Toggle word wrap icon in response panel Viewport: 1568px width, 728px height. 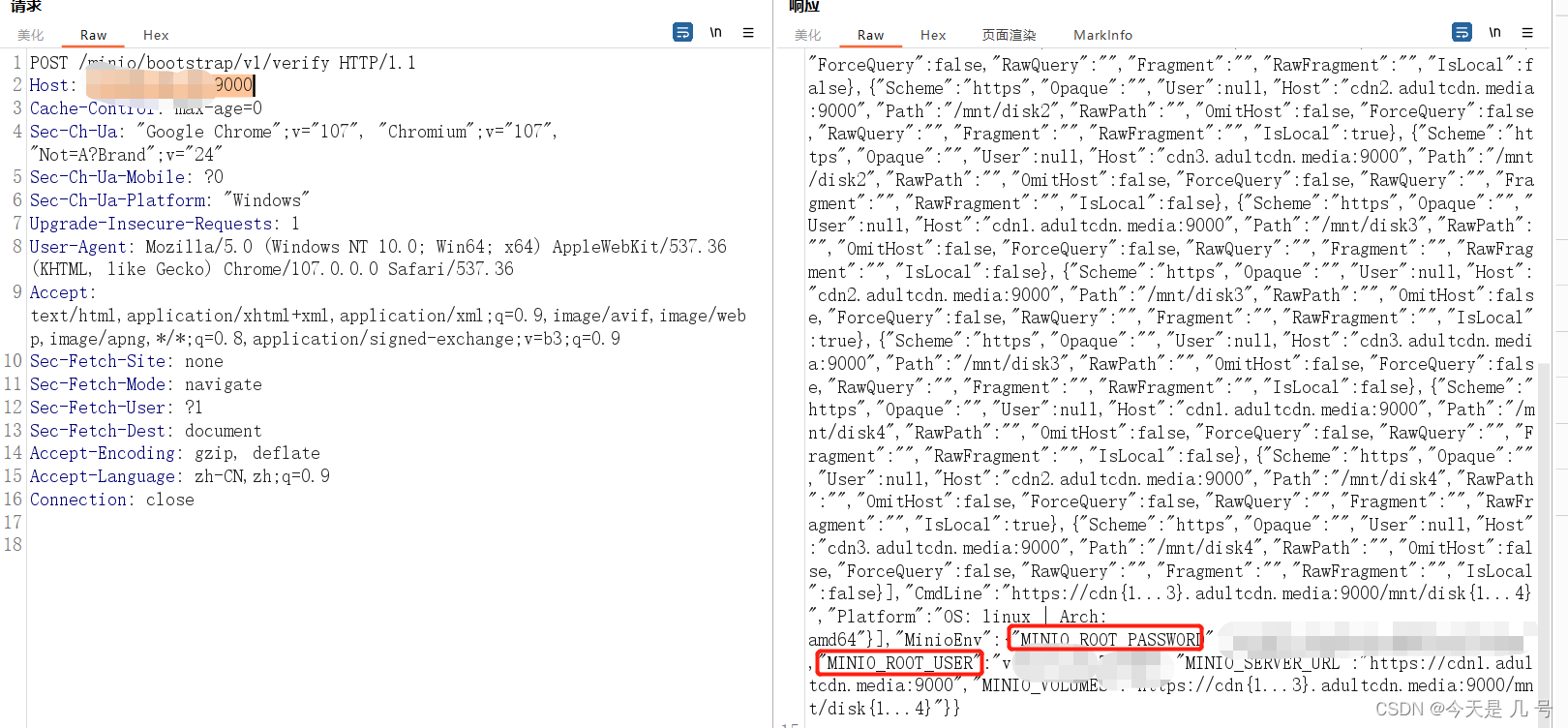click(1462, 33)
